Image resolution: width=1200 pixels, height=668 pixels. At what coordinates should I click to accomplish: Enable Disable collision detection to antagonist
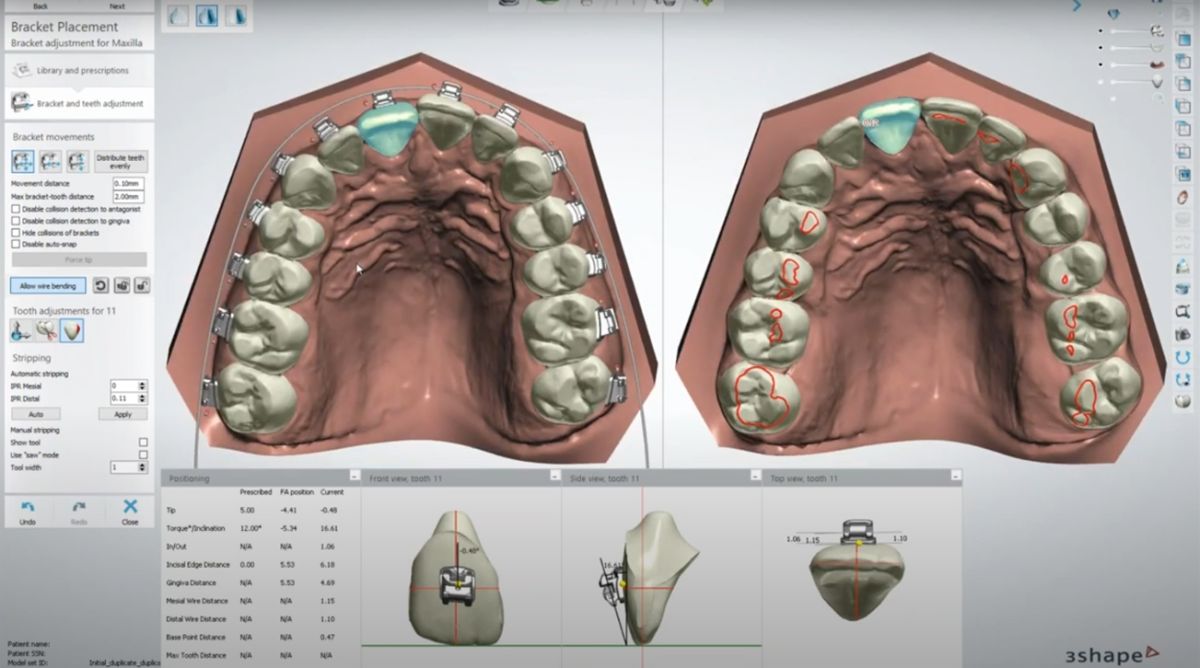15,208
